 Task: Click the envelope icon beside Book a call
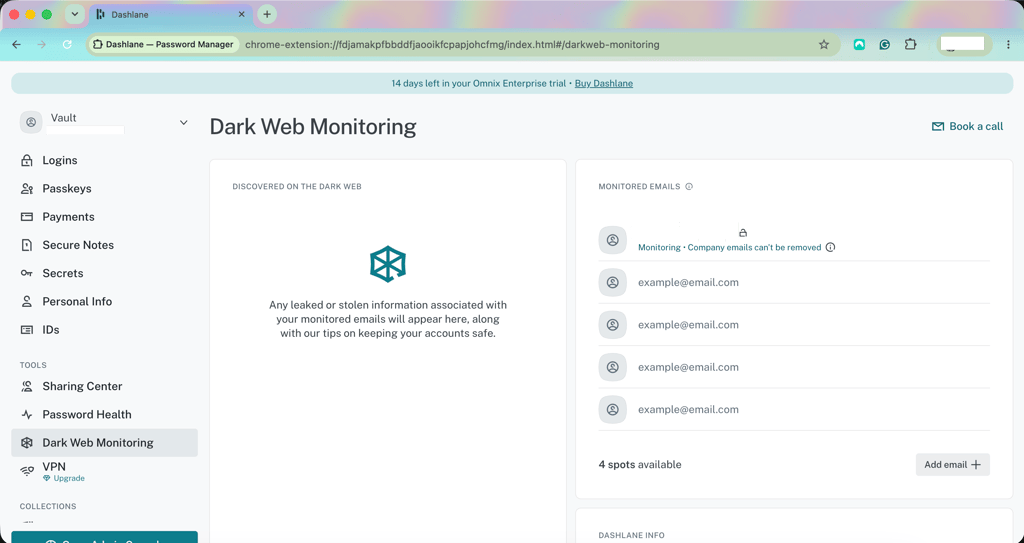[x=937, y=127]
